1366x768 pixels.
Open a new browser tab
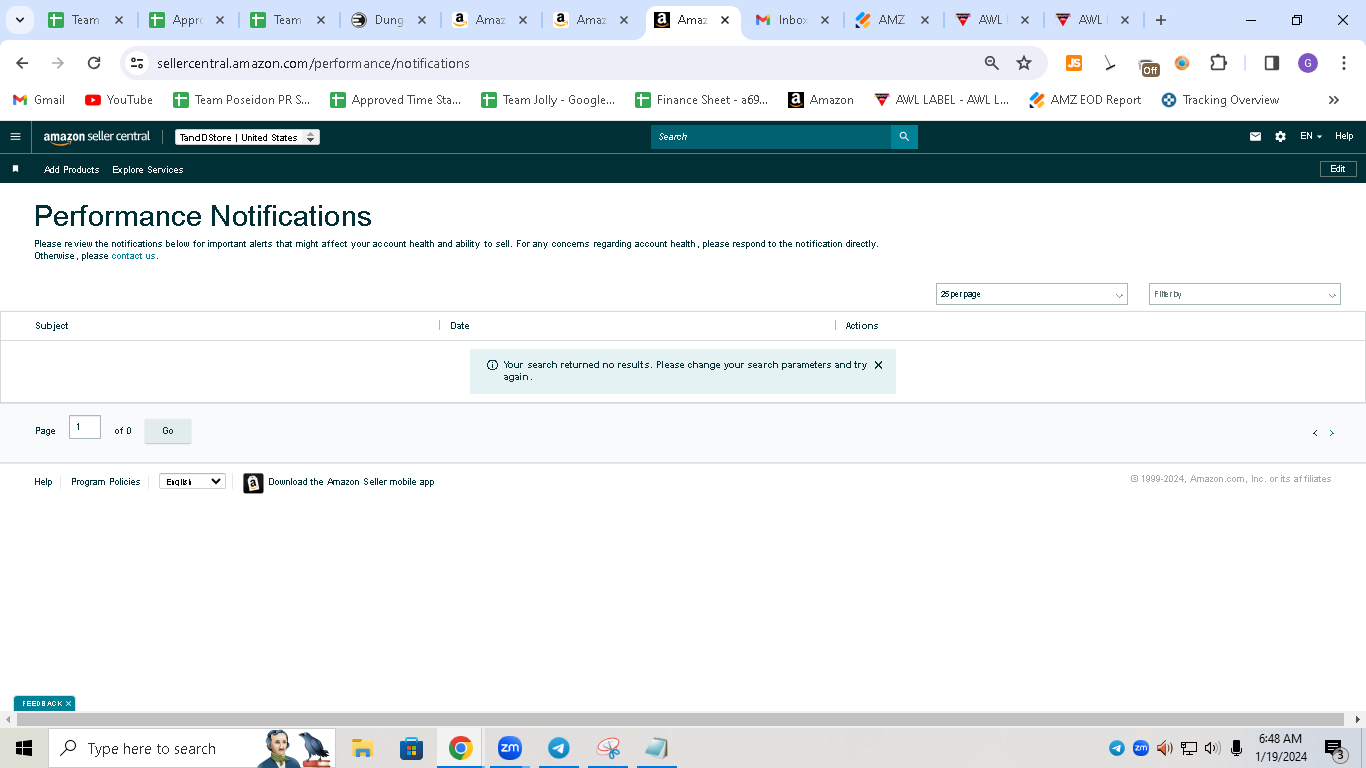point(1160,20)
